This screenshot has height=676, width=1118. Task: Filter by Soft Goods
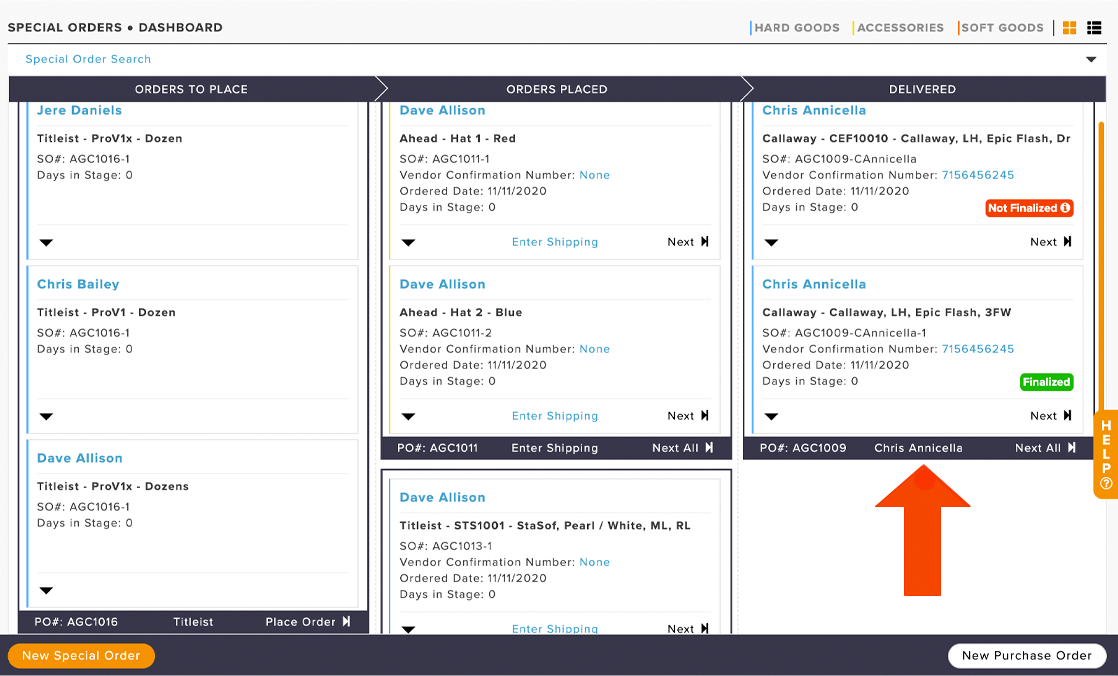click(x=1001, y=28)
